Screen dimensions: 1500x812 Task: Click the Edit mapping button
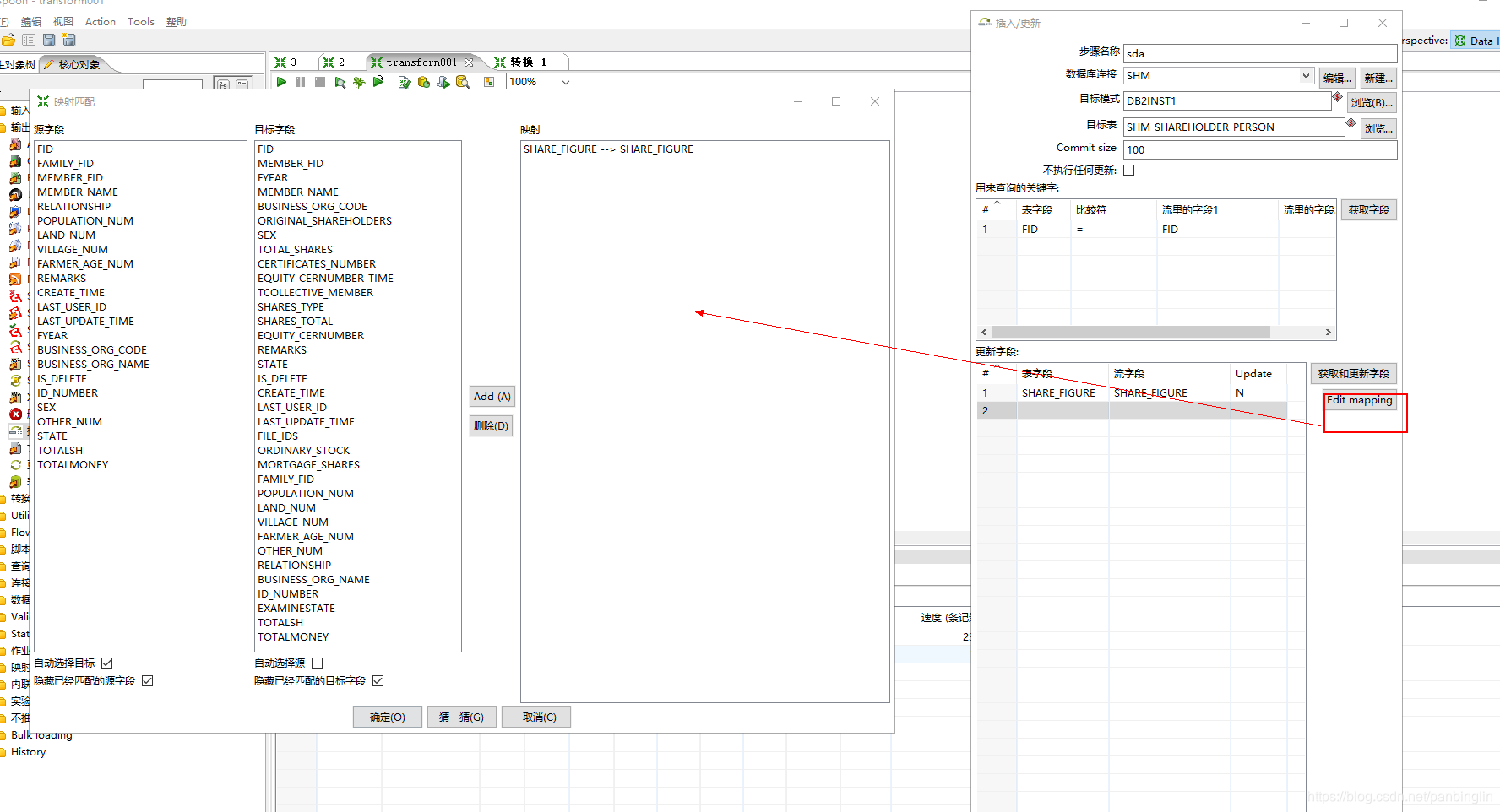click(x=1360, y=401)
